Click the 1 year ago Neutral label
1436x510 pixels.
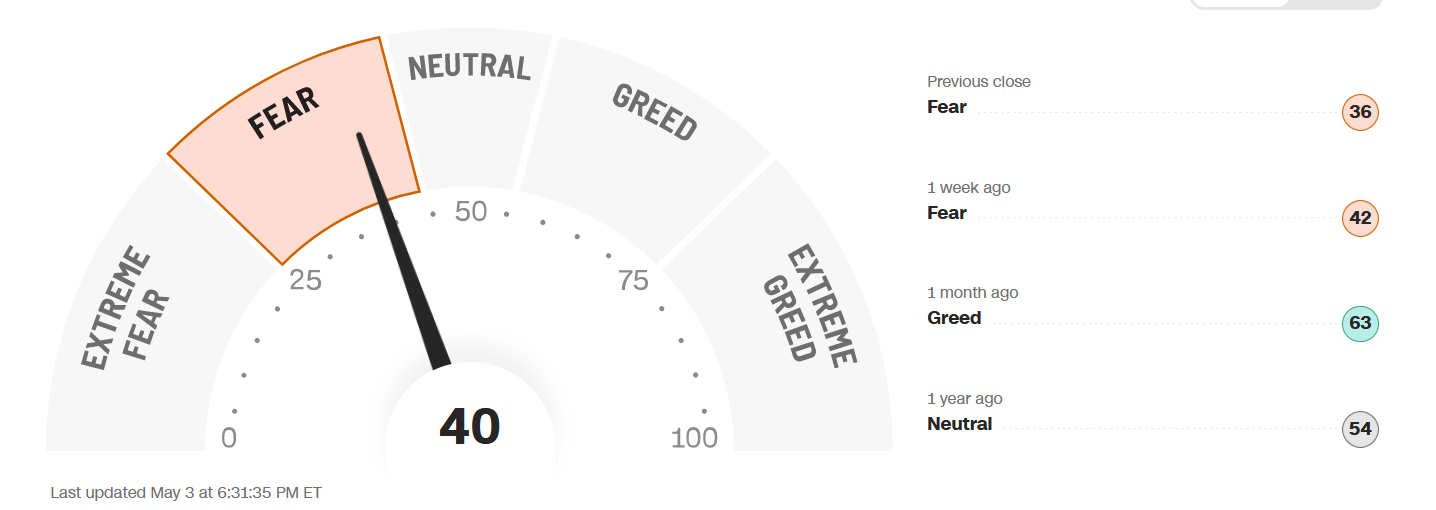coord(959,424)
